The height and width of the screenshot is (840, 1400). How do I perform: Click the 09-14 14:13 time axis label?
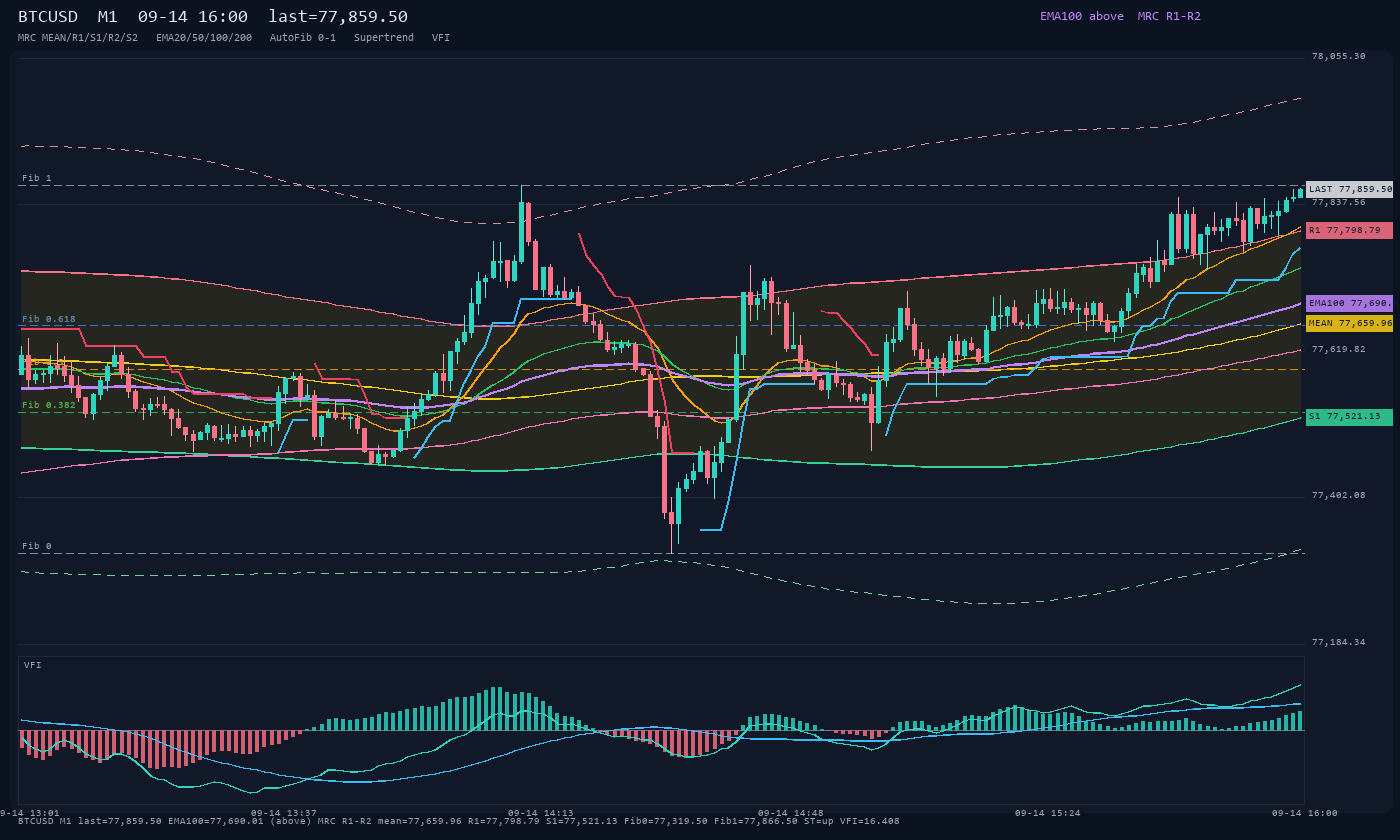(x=541, y=813)
